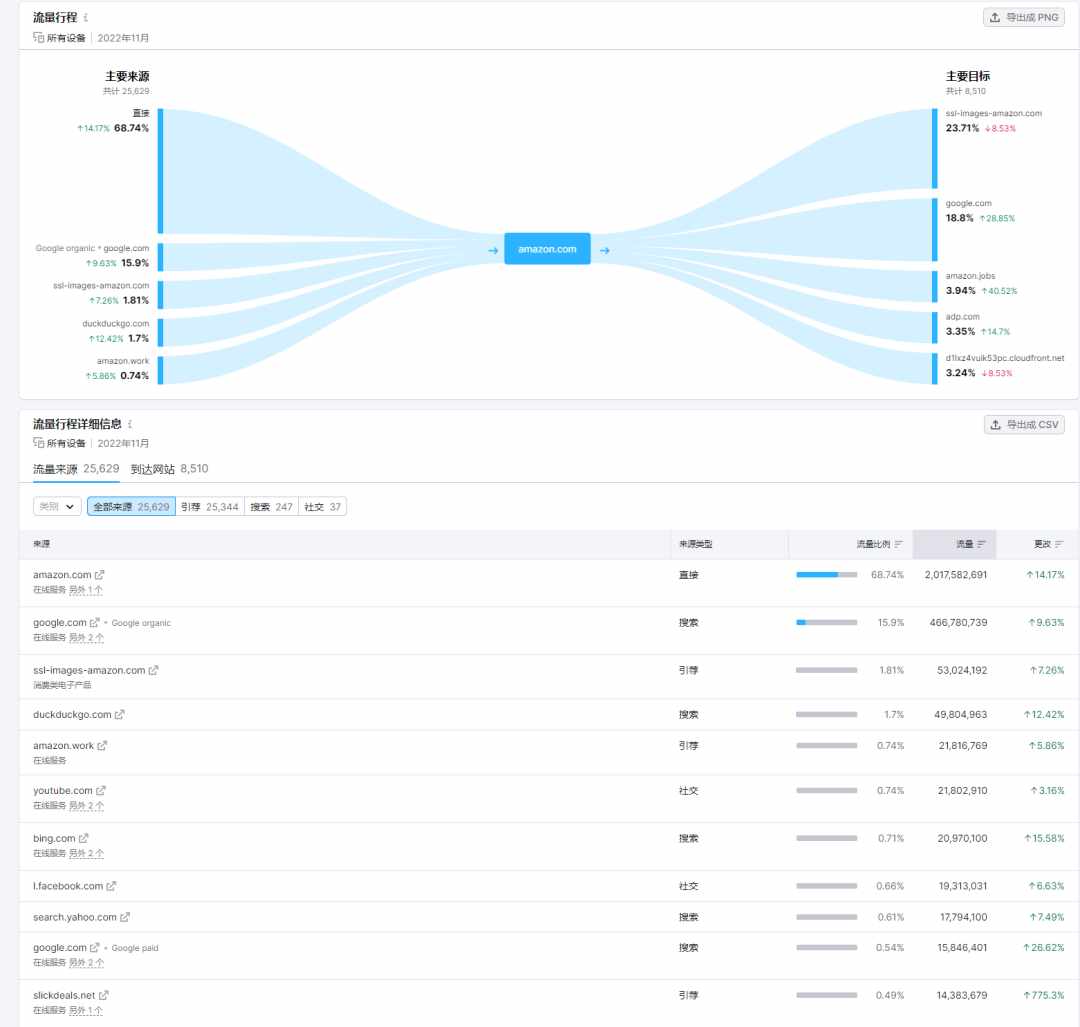Open external link icon beside l.facebook.com row
This screenshot has width=1080, height=1027.
coord(111,886)
